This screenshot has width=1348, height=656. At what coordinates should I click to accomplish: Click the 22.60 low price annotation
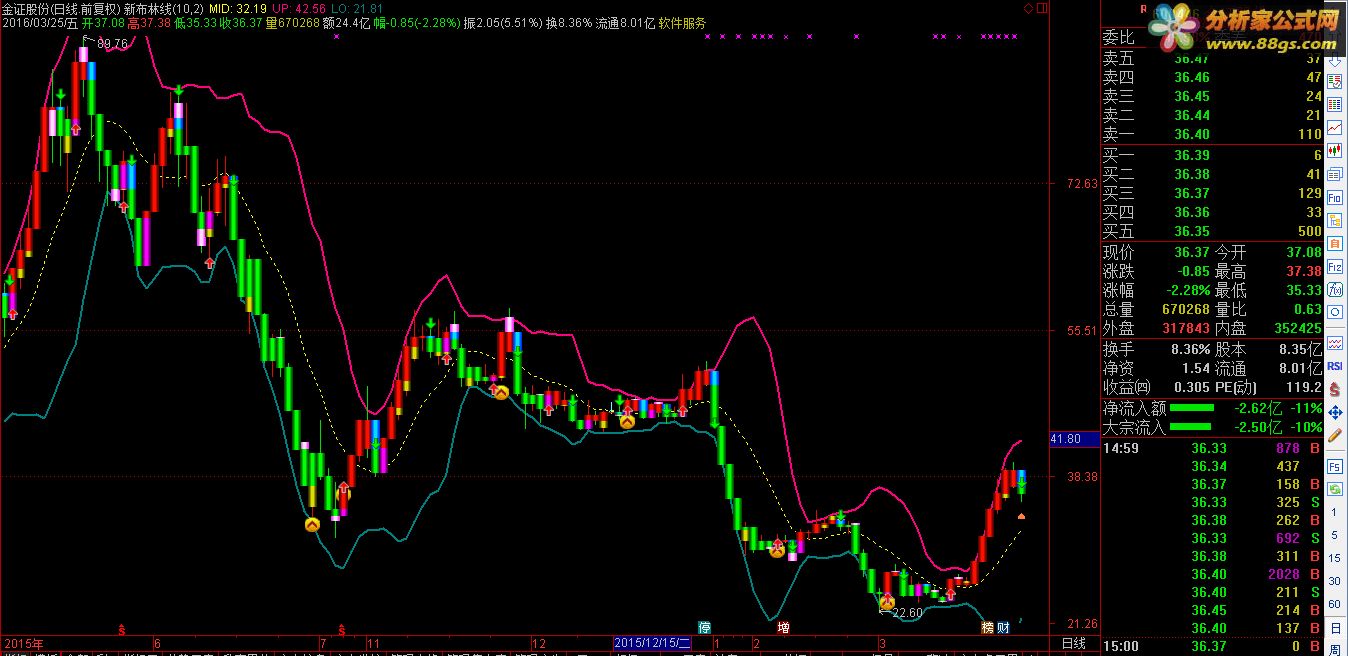(x=907, y=613)
